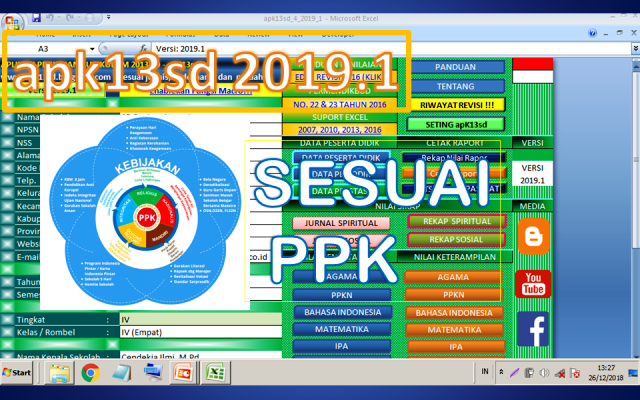Open the JURNAL SPIRITUAL button
Screen dimensions: 640x400
(341, 223)
